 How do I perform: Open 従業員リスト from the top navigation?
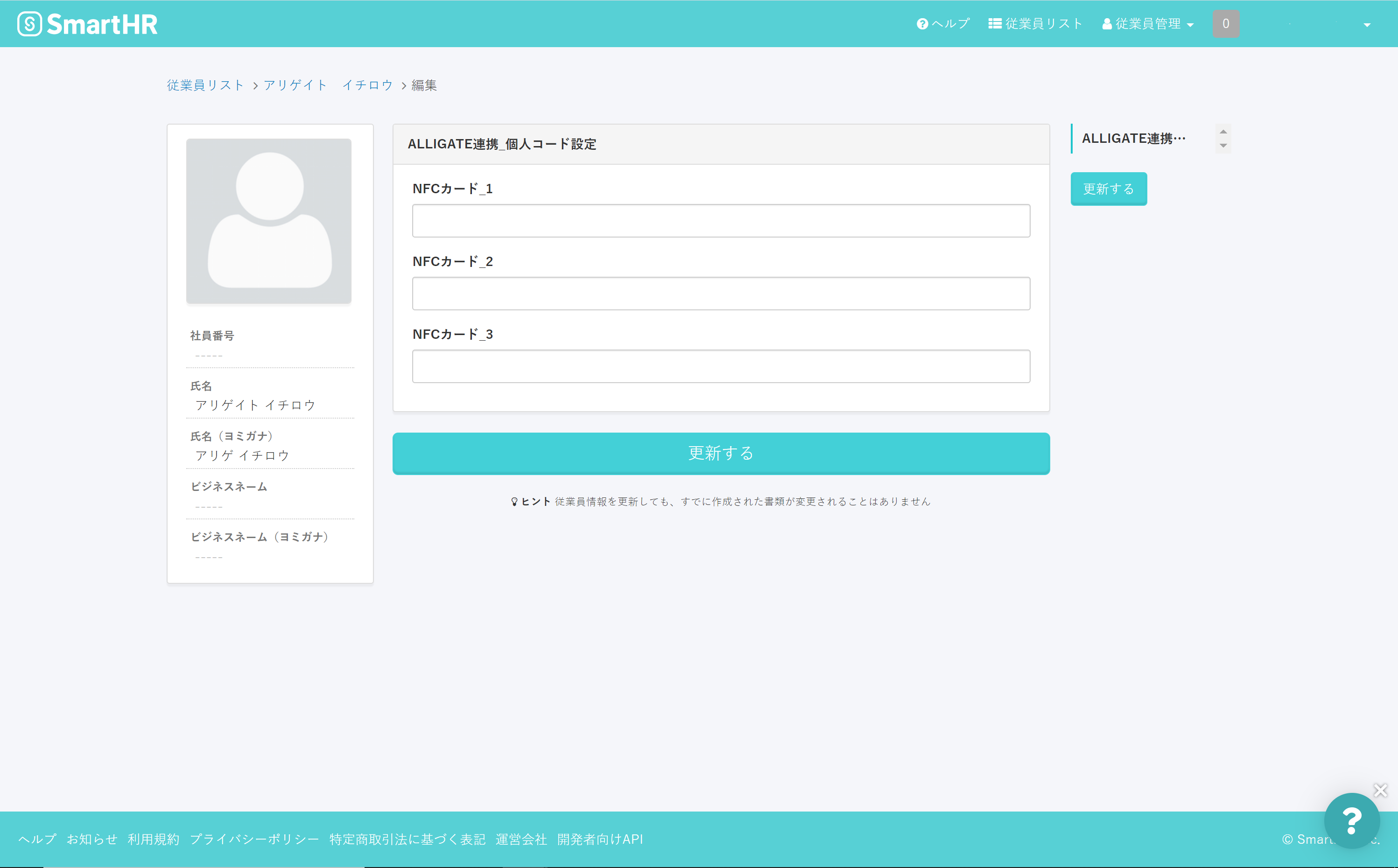point(1035,23)
